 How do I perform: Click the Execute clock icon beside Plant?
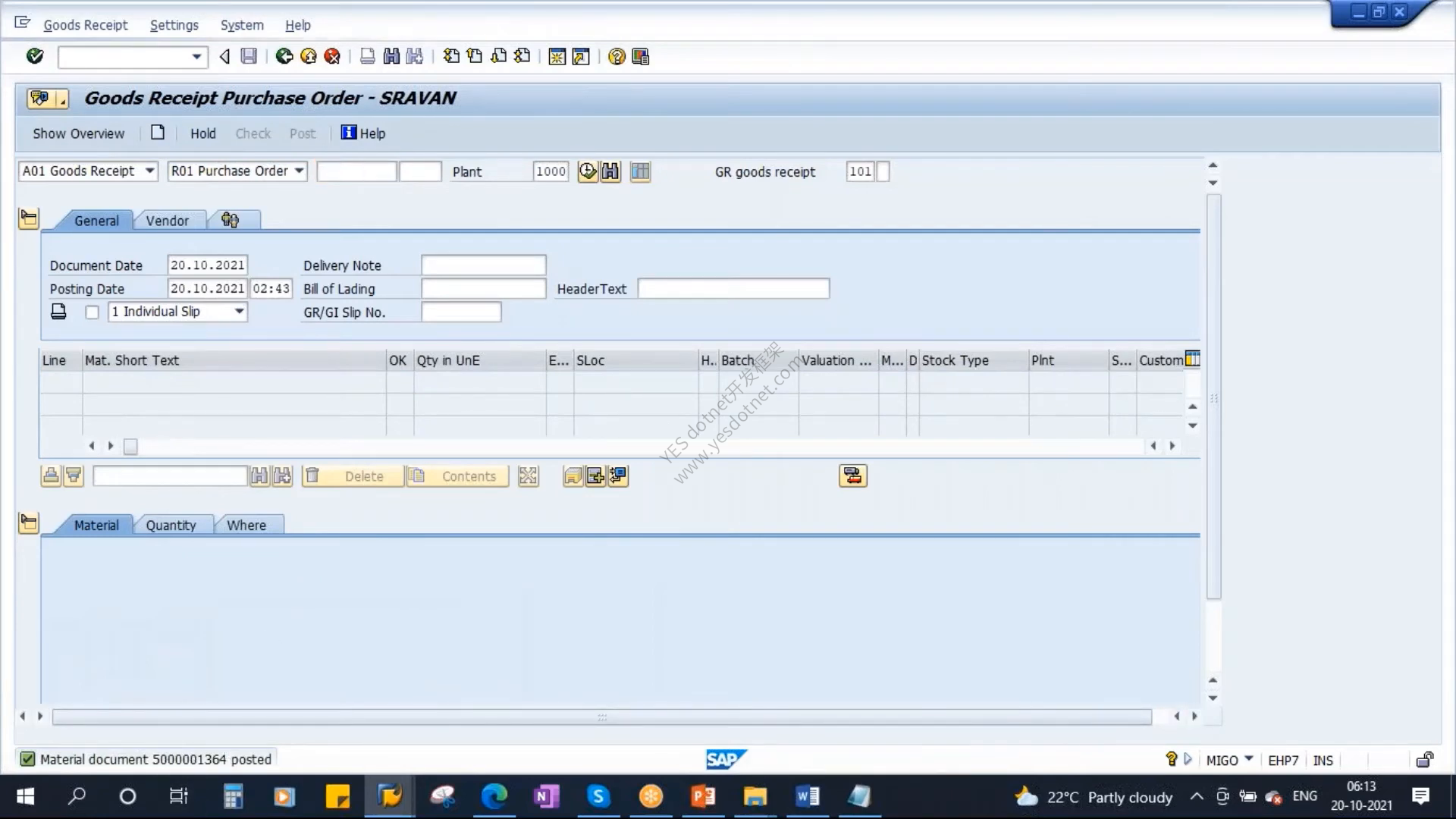click(588, 171)
